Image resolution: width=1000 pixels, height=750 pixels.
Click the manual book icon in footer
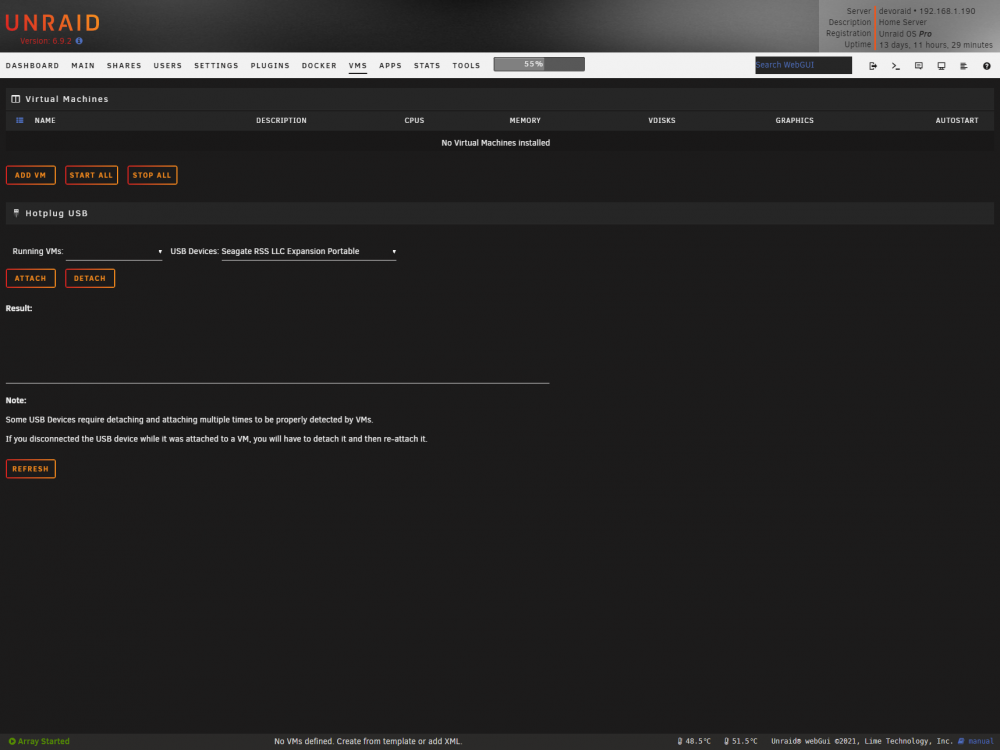pos(961,741)
